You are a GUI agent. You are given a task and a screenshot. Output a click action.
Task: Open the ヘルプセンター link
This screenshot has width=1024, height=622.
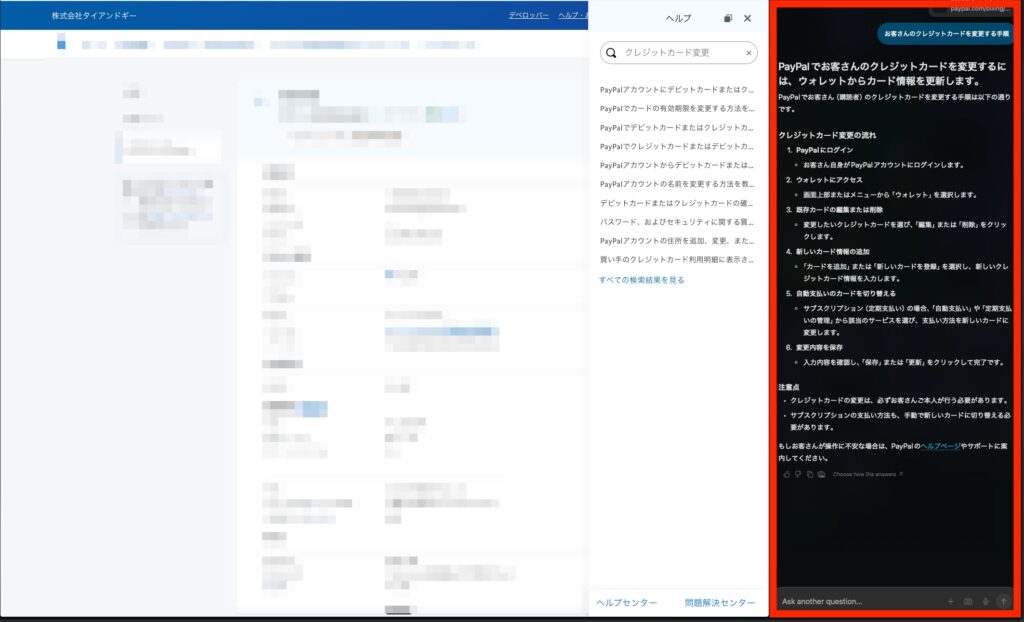pyautogui.click(x=627, y=602)
